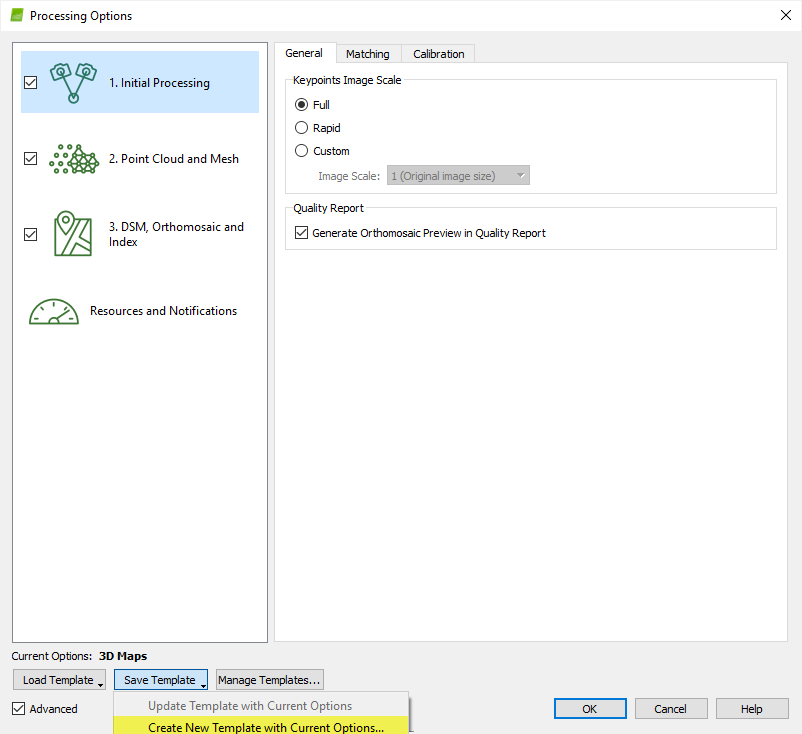Image resolution: width=802 pixels, height=734 pixels.
Task: Disable Generate Orthomosaic Preview in Quality Report
Action: pyautogui.click(x=302, y=233)
